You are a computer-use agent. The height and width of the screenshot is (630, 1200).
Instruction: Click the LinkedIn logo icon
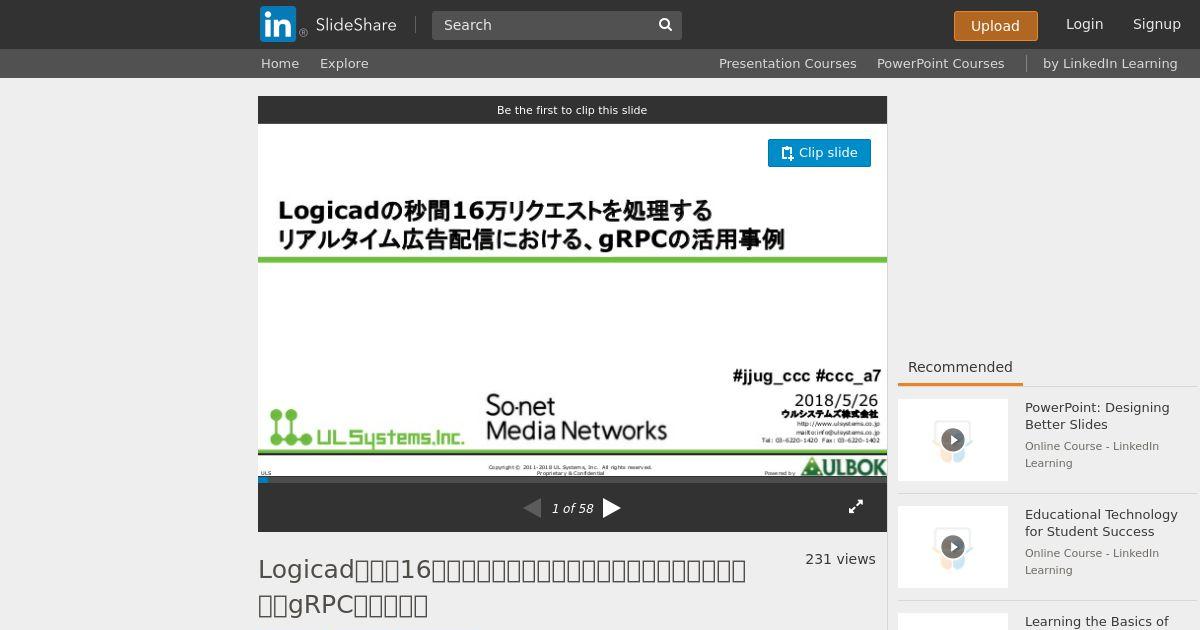[x=278, y=24]
